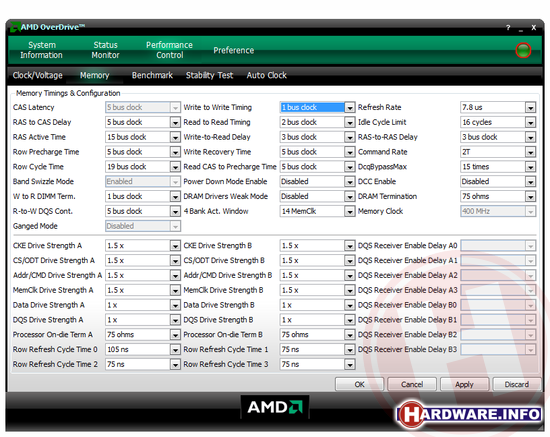Open the Auto Clock sub-tab
This screenshot has width=550, height=437.
[x=266, y=75]
